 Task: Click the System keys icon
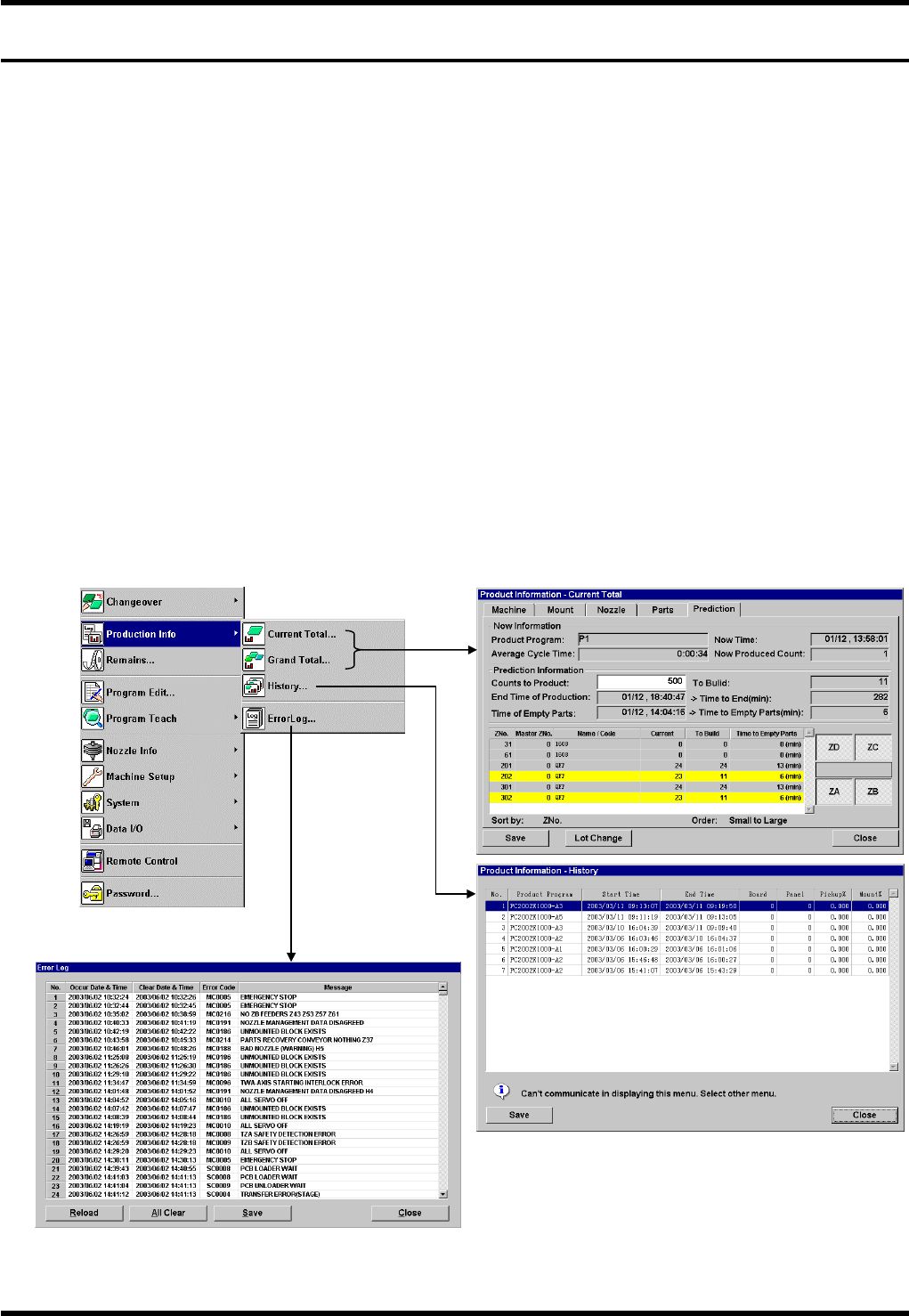click(x=93, y=802)
